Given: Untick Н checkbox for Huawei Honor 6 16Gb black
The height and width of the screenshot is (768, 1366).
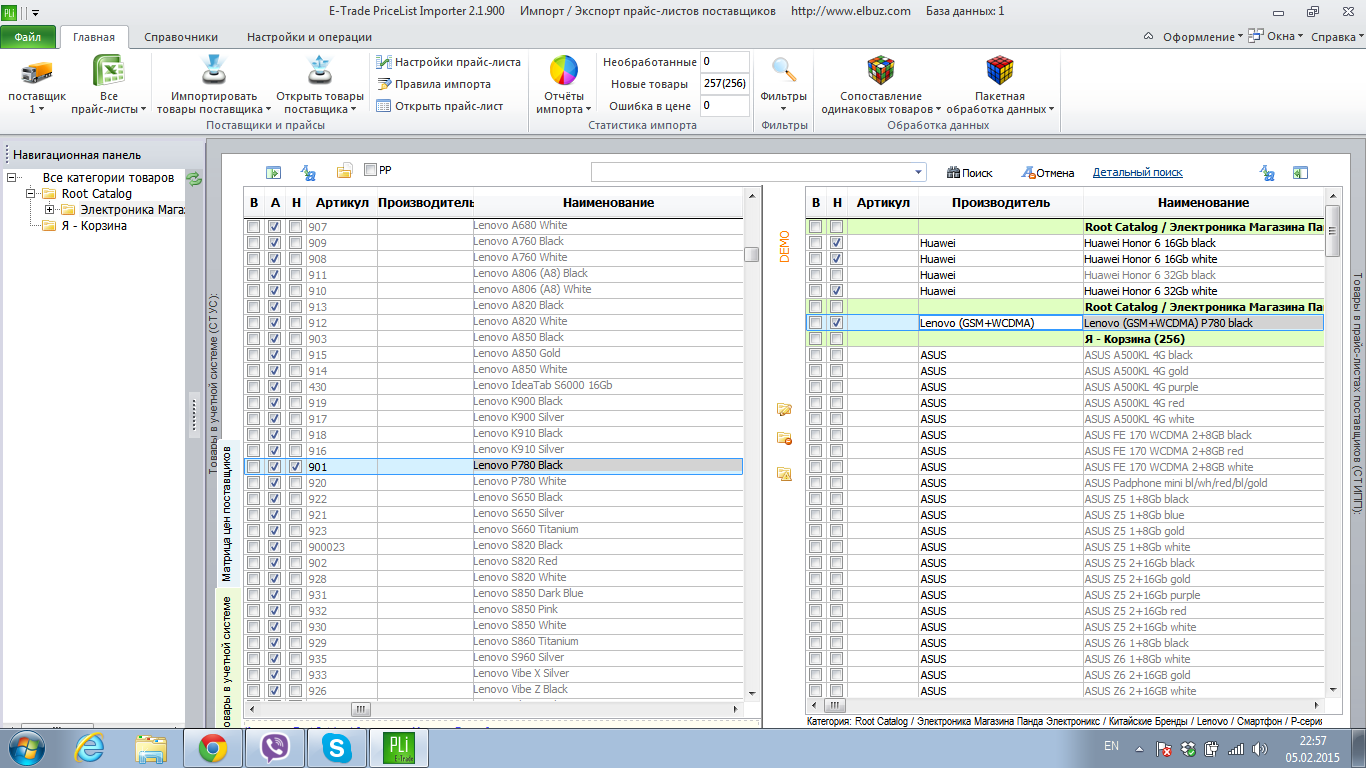Looking at the screenshot, I should [836, 243].
